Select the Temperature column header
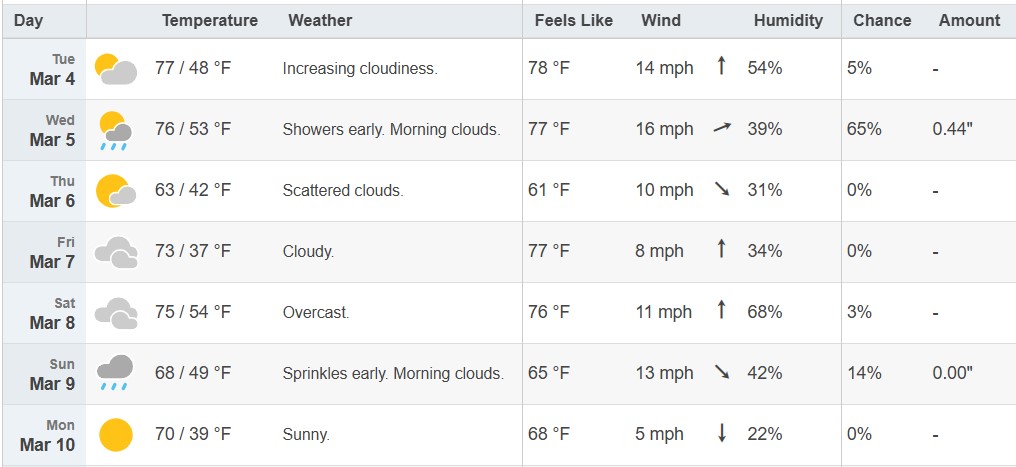The image size is (1016, 467). [x=210, y=21]
